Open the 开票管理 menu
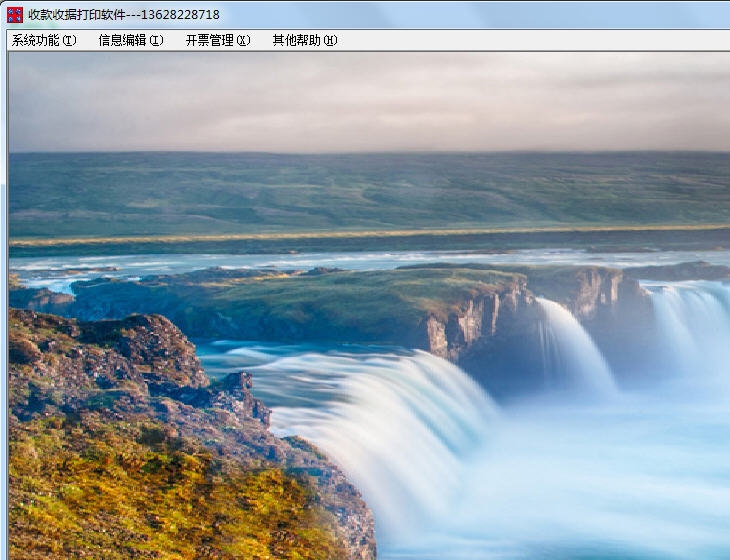 click(x=217, y=41)
